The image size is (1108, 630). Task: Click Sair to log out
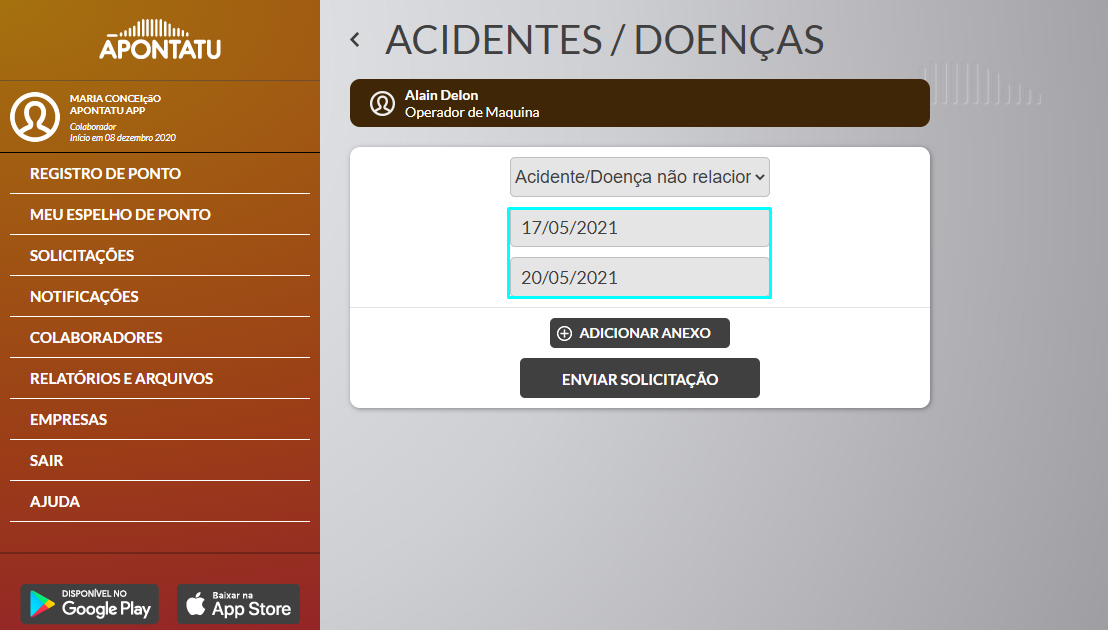pyautogui.click(x=160, y=460)
